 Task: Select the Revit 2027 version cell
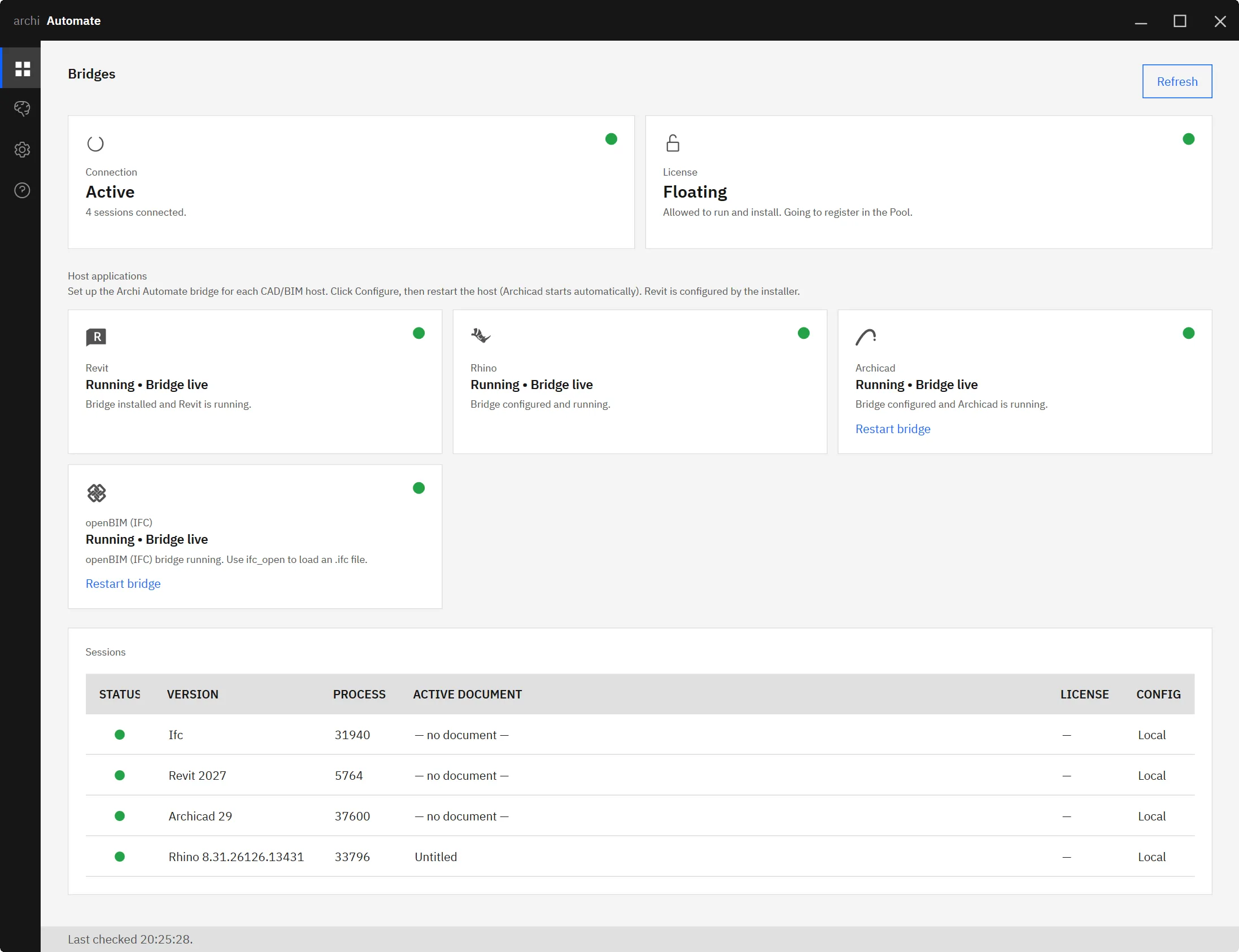point(197,776)
